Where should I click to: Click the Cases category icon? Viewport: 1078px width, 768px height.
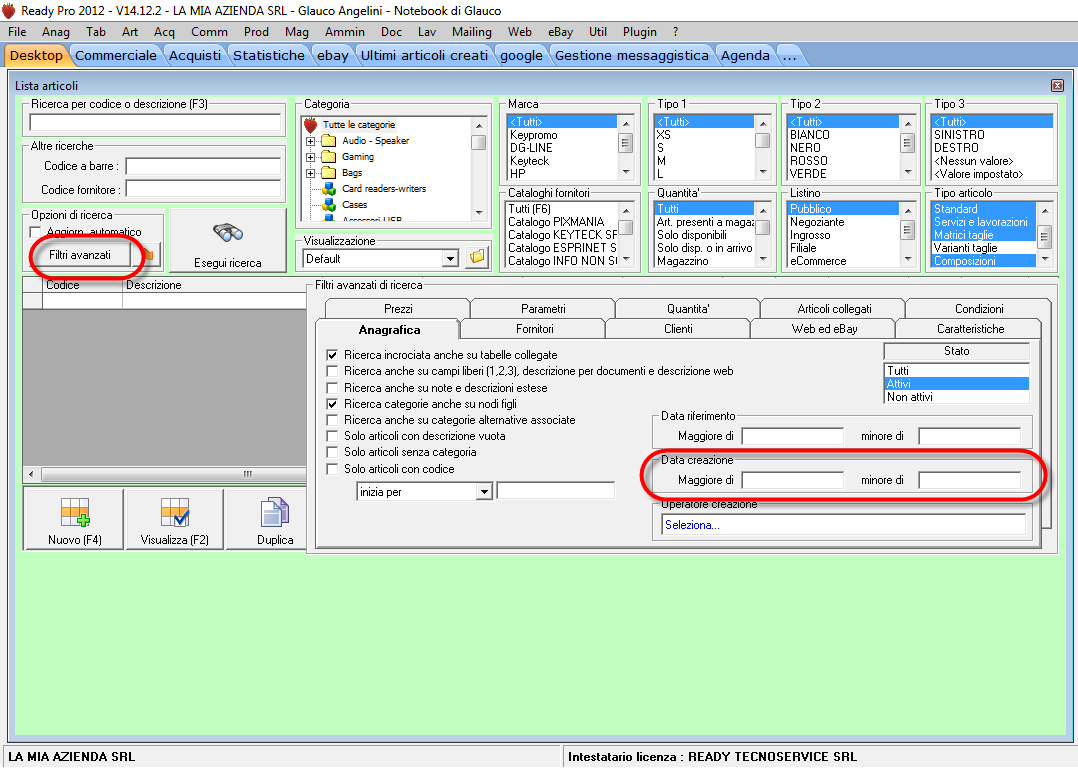(329, 204)
